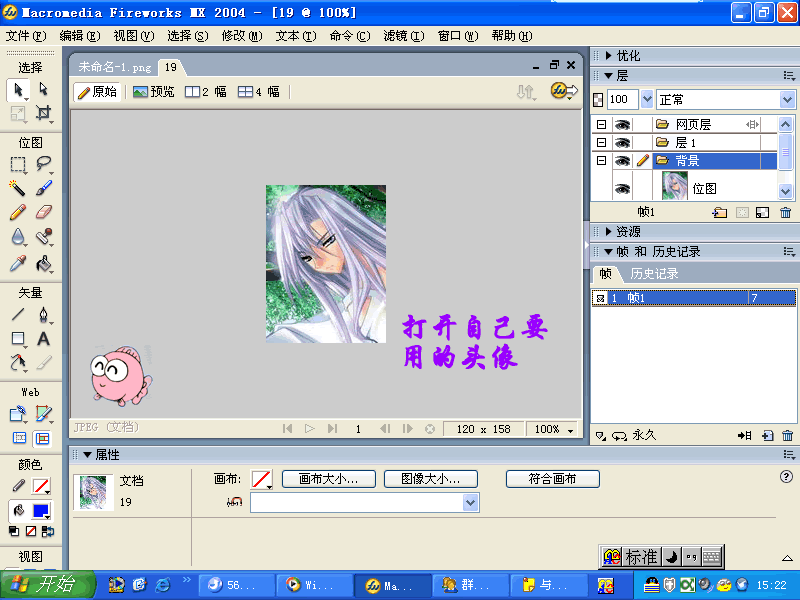Open the blue fill color swatch
Viewport: 800px width, 600px height.
(x=41, y=510)
